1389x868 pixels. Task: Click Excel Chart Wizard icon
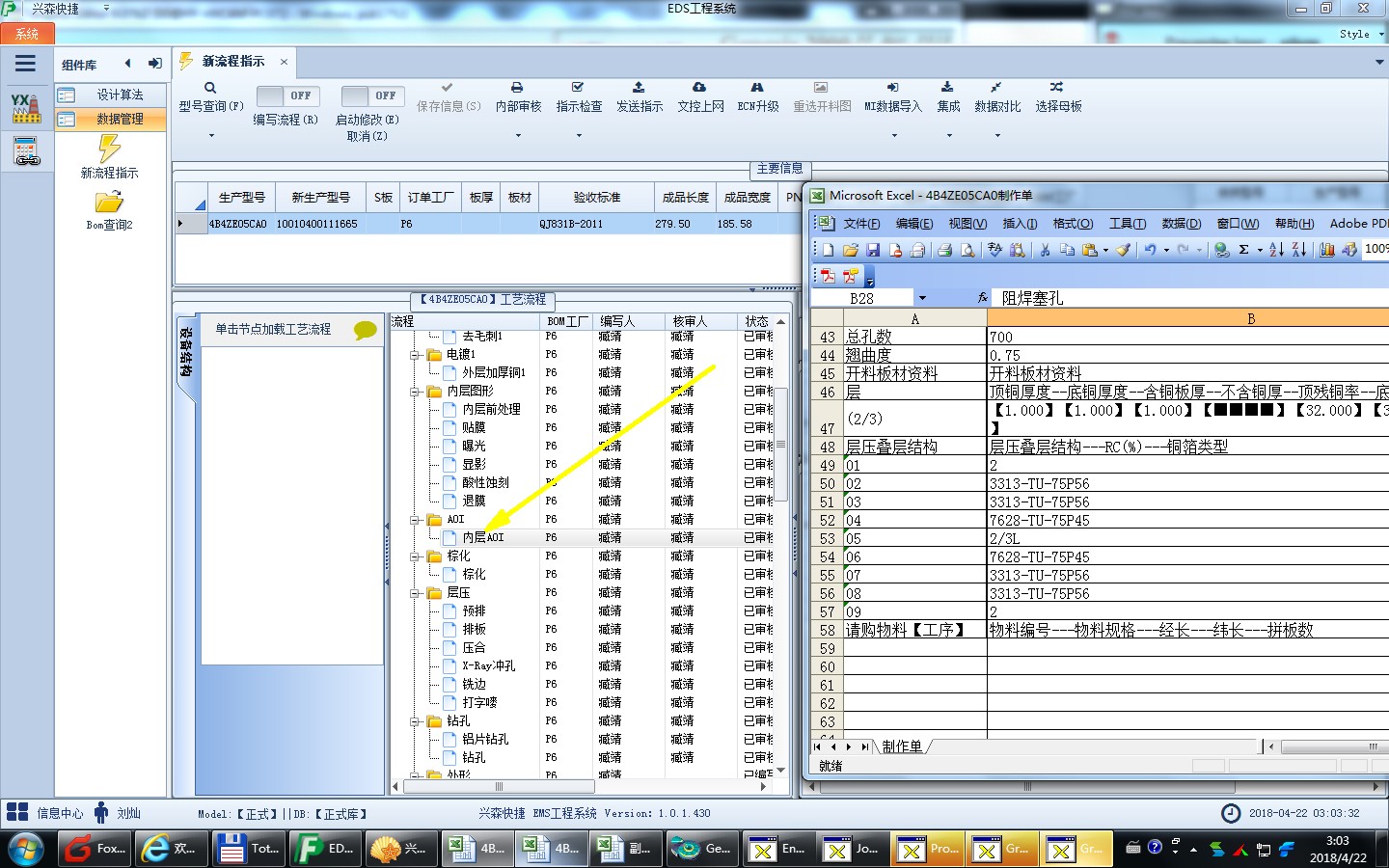tap(1327, 250)
